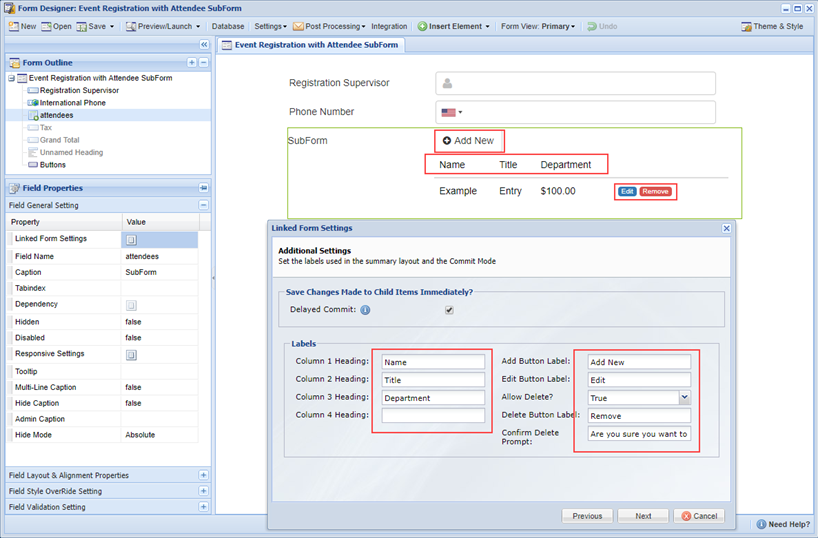Click the Field Properties pin icon

point(203,188)
